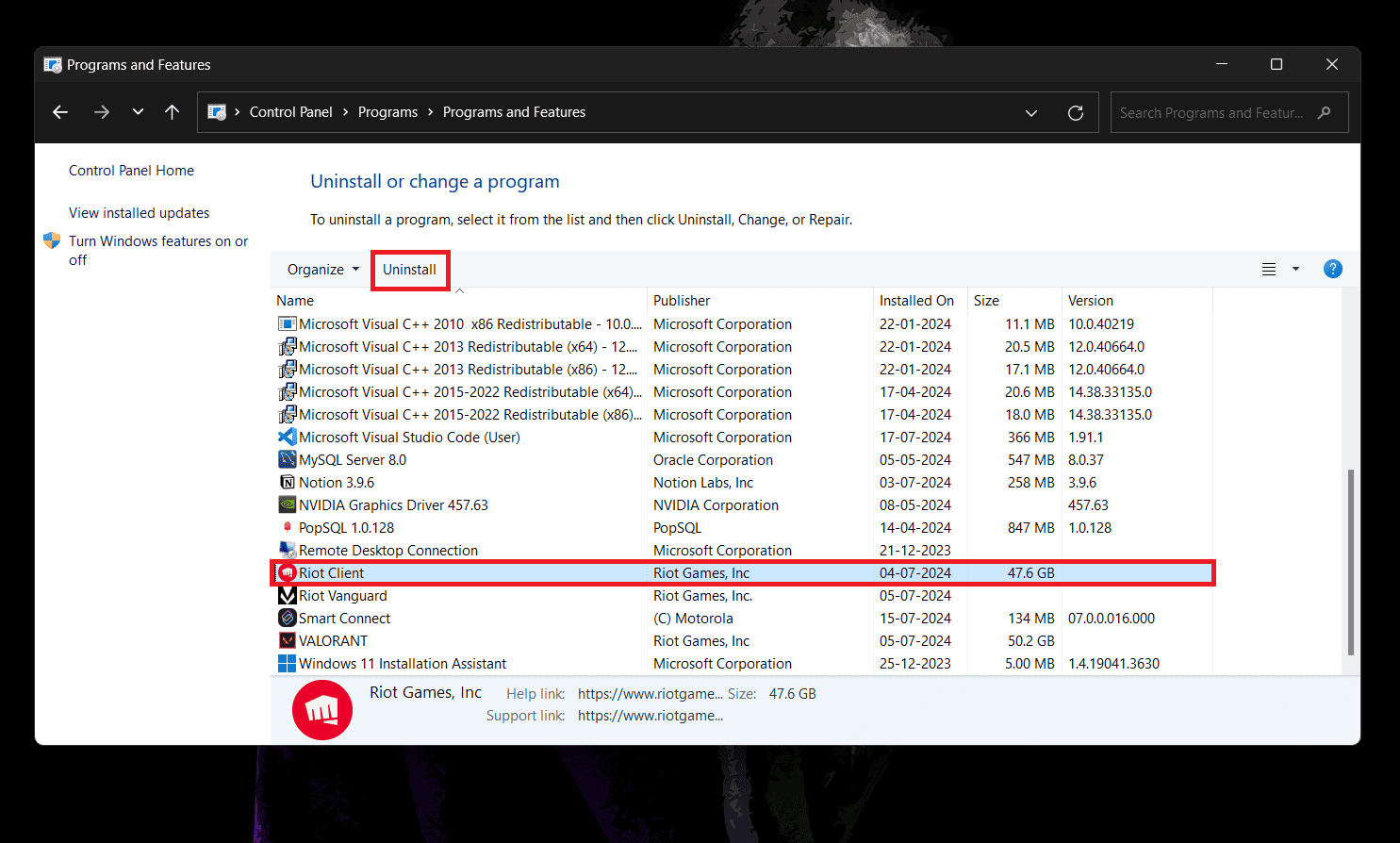The width and height of the screenshot is (1400, 843).
Task: Click the Support link URL in details pane
Action: point(651,716)
